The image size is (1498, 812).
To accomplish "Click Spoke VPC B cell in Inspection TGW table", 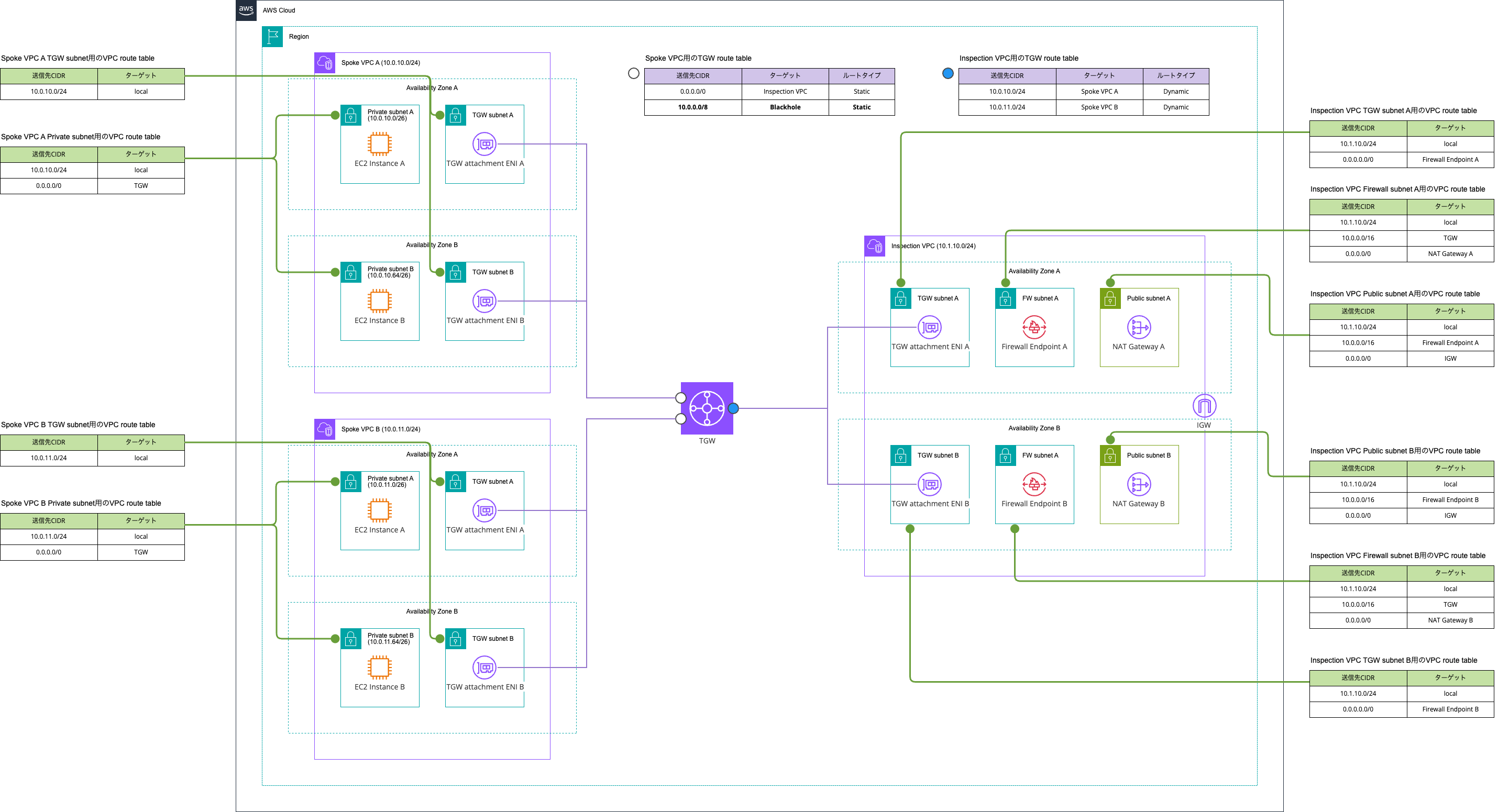I will pyautogui.click(x=1099, y=107).
